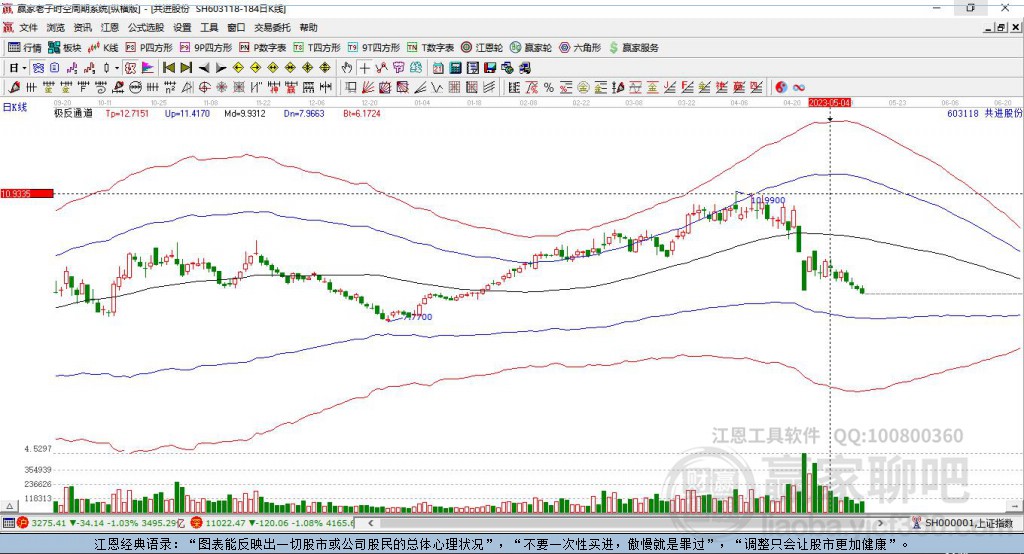Open the calculator icon
The width and height of the screenshot is (1024, 554).
[x=456, y=68]
